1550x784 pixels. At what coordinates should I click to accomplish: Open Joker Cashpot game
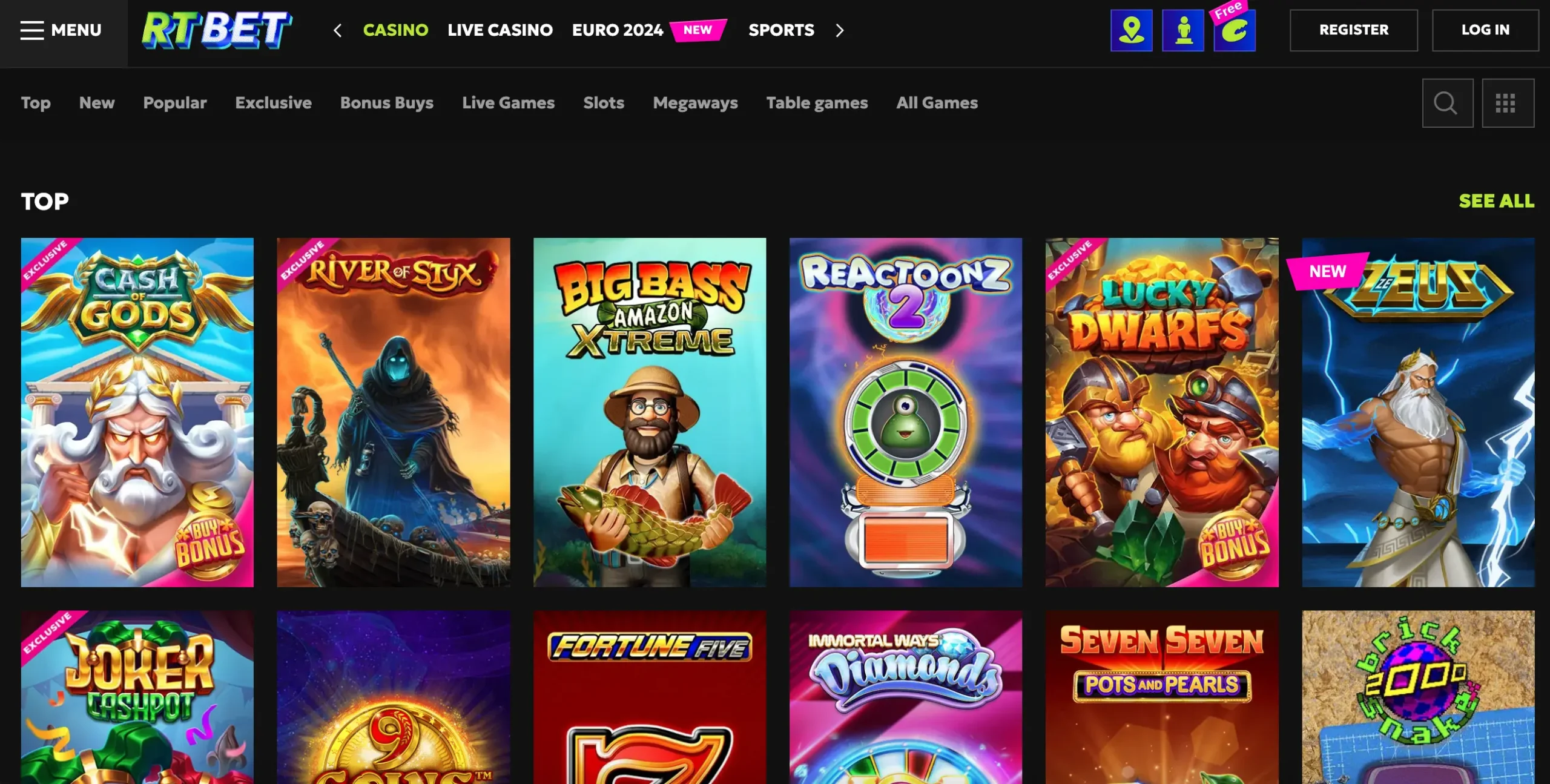pyautogui.click(x=137, y=697)
